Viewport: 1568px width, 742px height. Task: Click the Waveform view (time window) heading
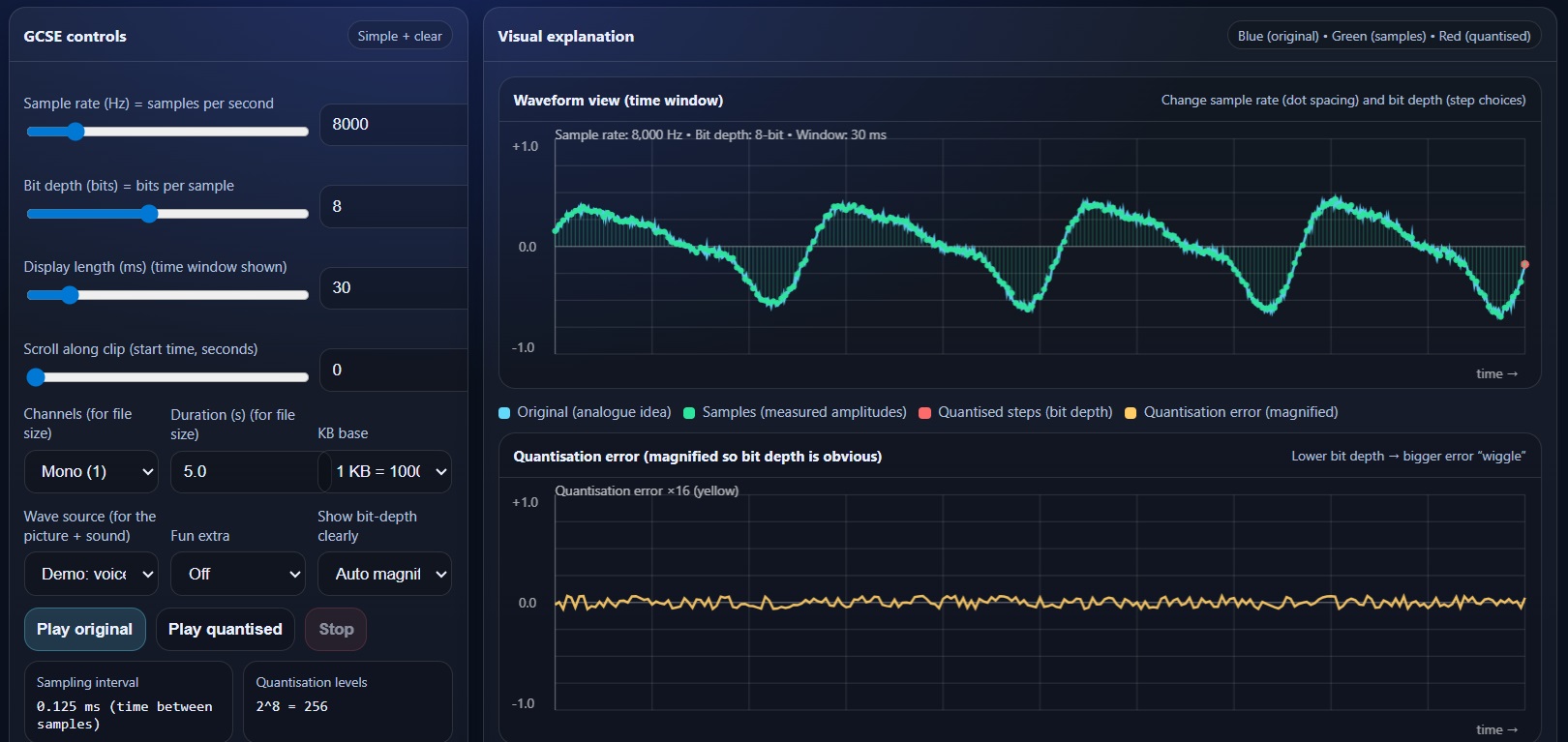(618, 101)
